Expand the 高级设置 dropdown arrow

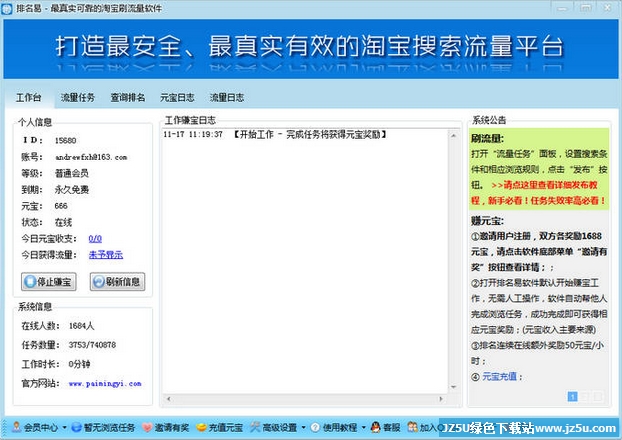(303, 428)
